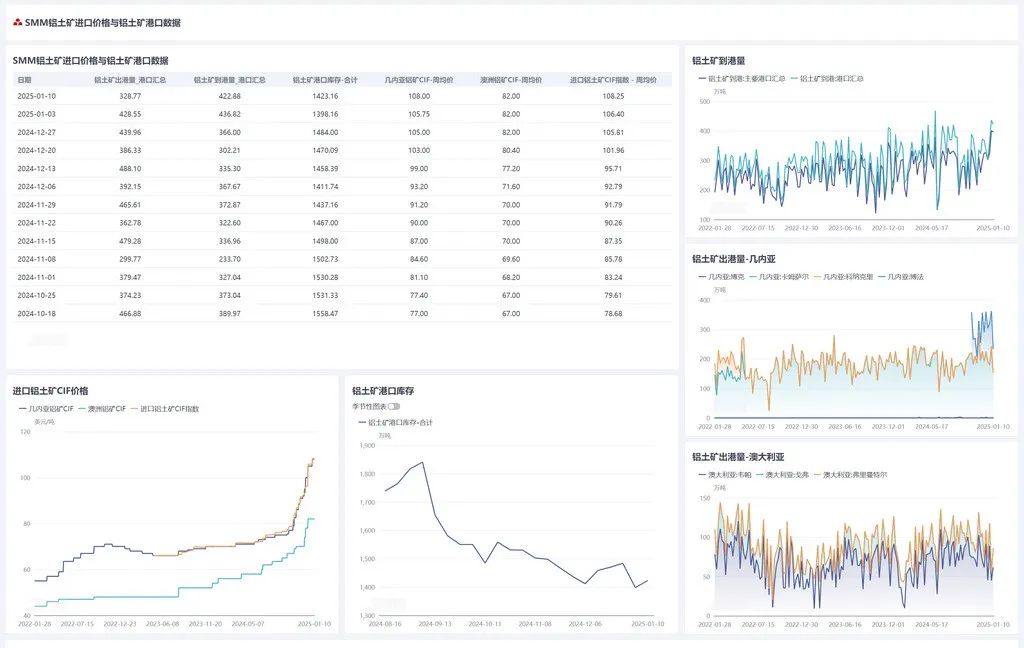The width and height of the screenshot is (1024, 648).
Task: Select the 2024-10-18 date cell
Action: tap(37, 313)
